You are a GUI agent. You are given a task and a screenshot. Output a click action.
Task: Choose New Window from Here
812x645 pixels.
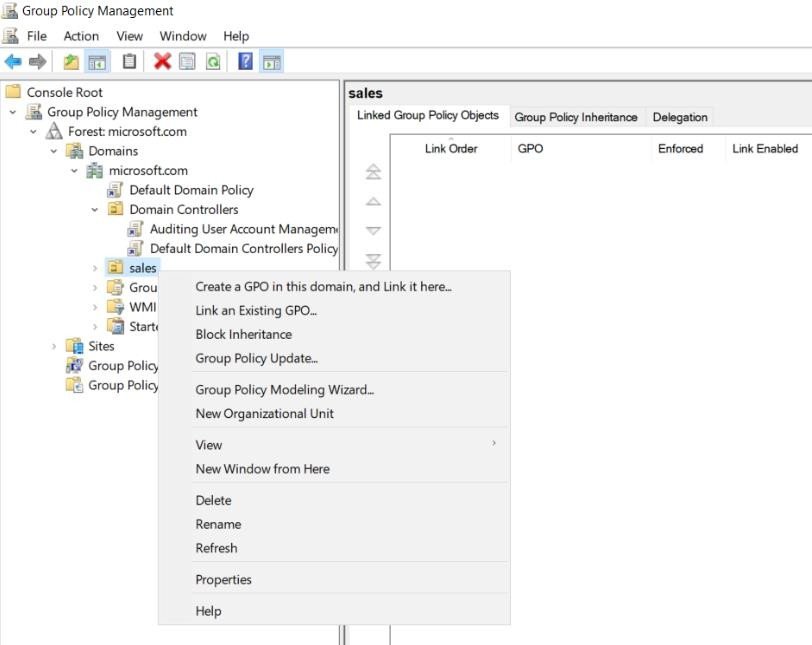coord(334,469)
